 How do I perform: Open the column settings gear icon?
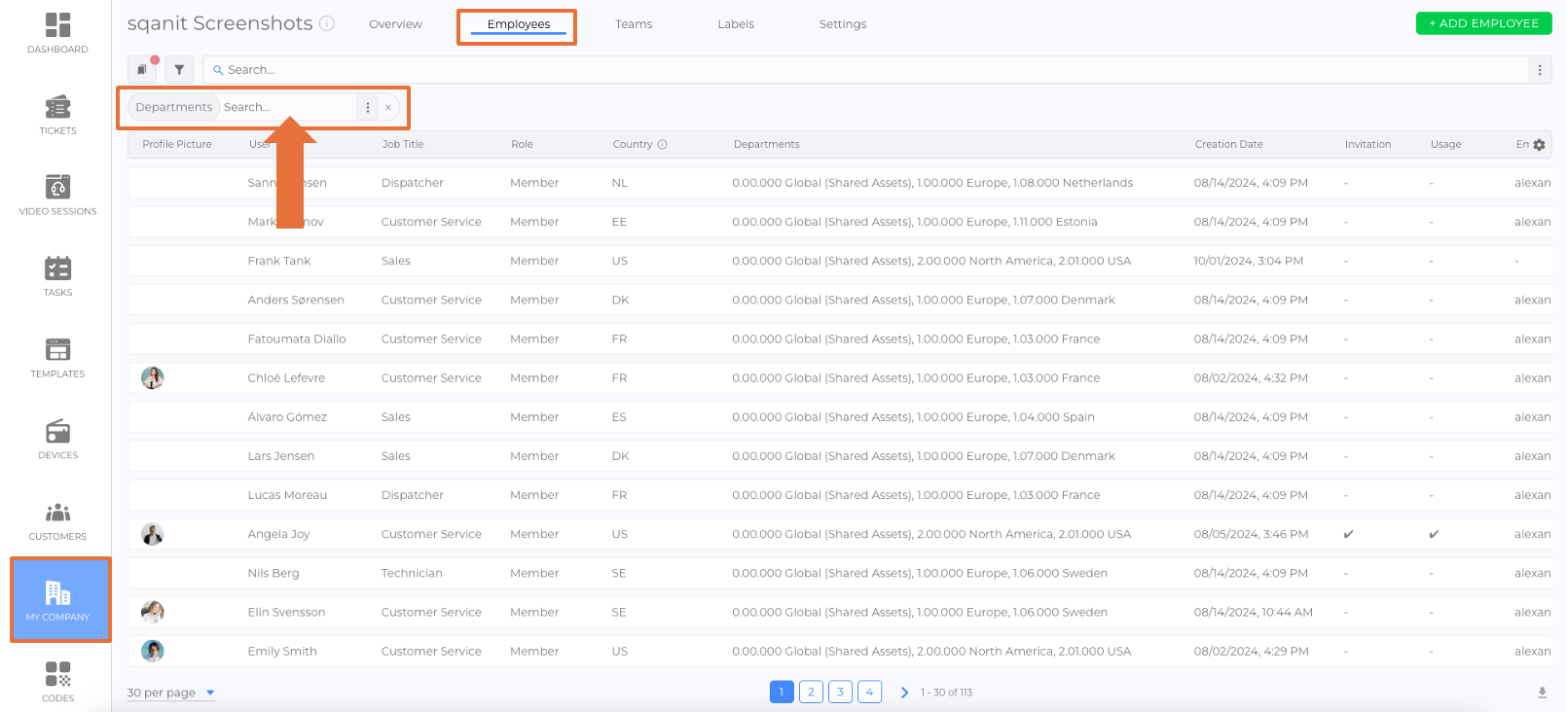pos(1539,145)
